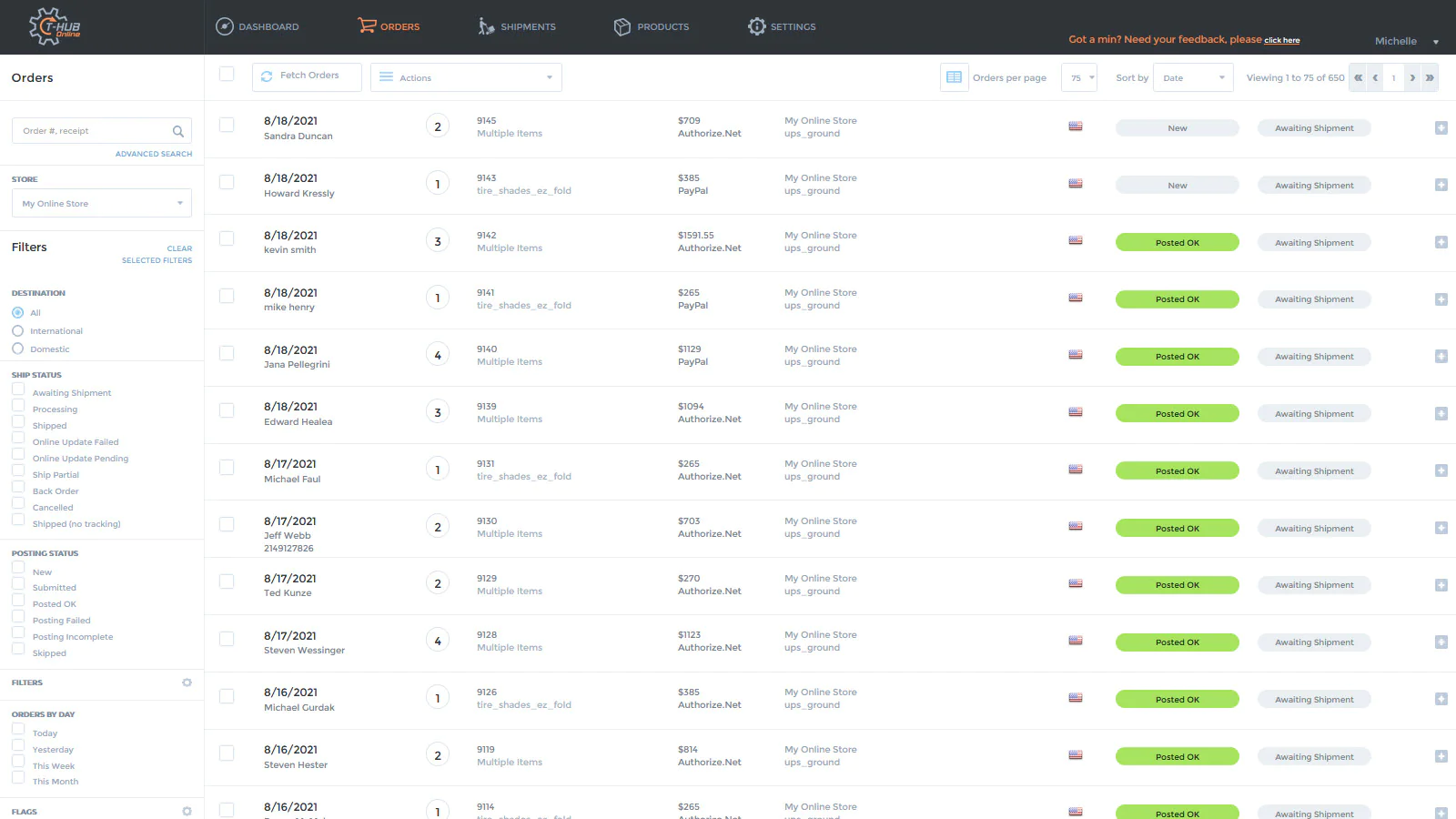Click the T-HUB Online logo
1456x819 pixels.
pyautogui.click(x=55, y=26)
